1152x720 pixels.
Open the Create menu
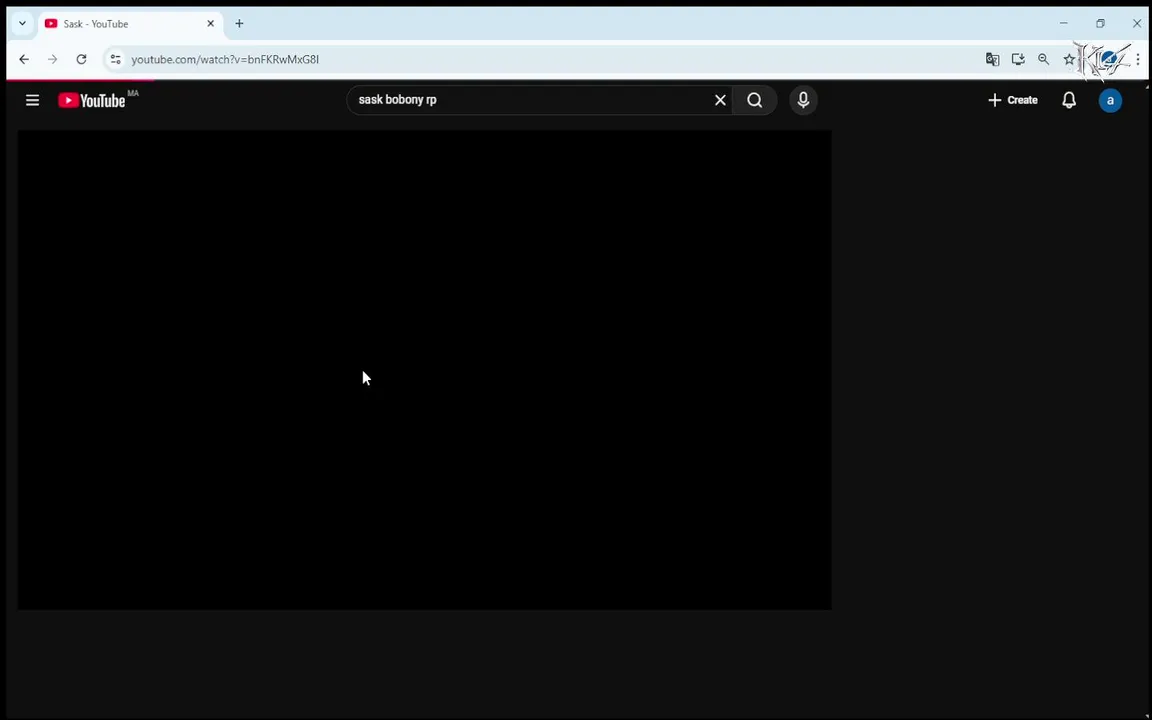[1012, 100]
